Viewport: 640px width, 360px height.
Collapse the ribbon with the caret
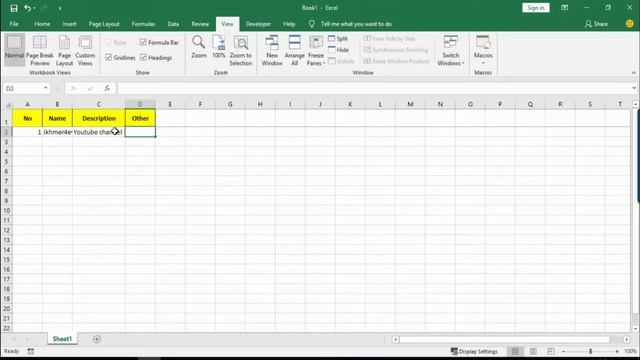click(633, 73)
